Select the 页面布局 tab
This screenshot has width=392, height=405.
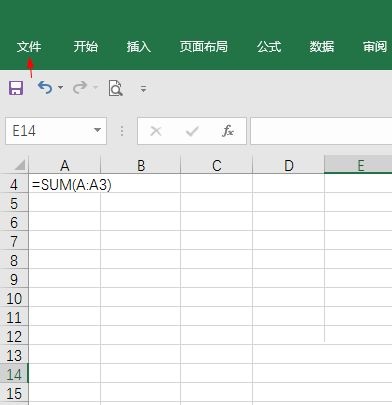[204, 47]
